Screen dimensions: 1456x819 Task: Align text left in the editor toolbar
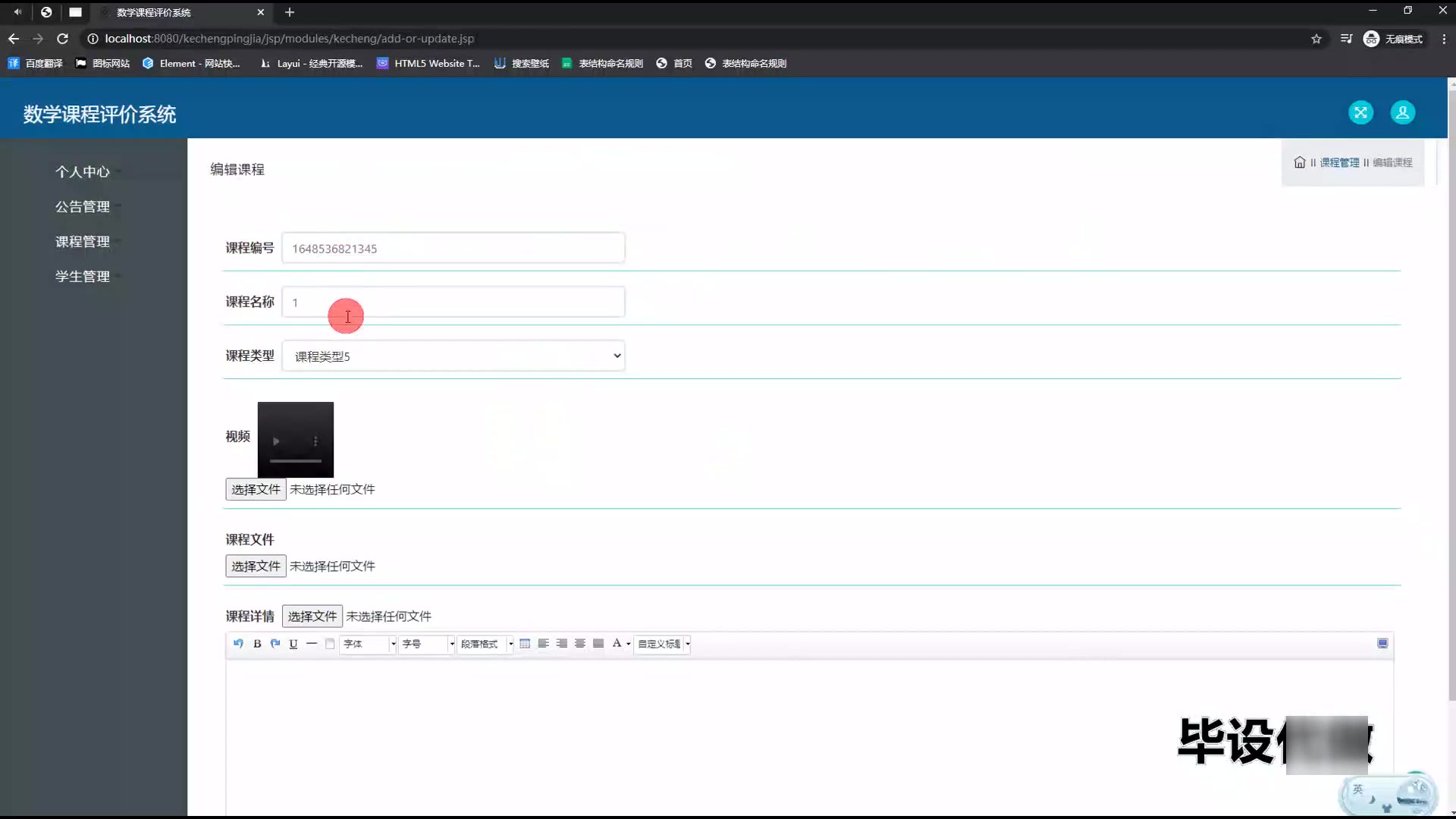click(543, 644)
